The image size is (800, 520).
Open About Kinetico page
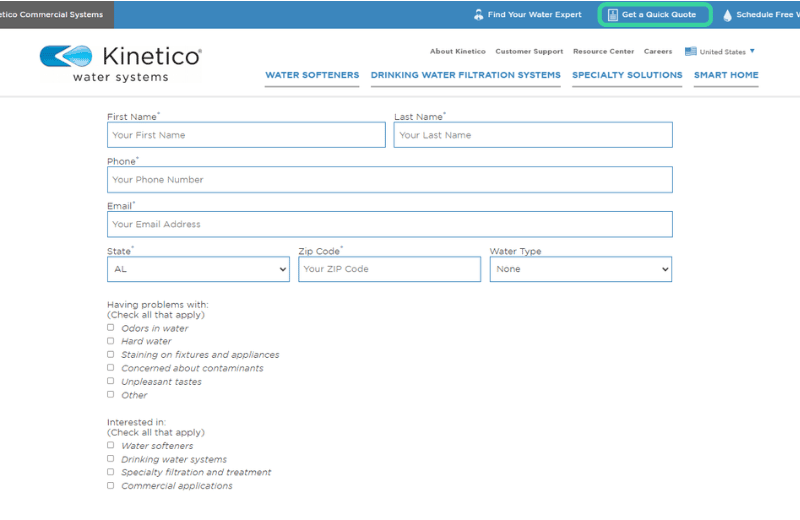coord(458,52)
